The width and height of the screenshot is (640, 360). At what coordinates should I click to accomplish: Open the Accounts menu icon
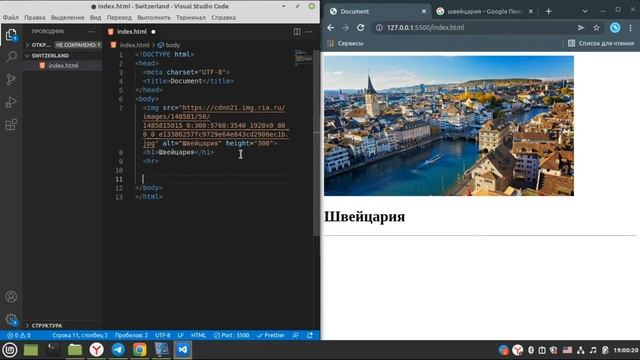(11, 296)
